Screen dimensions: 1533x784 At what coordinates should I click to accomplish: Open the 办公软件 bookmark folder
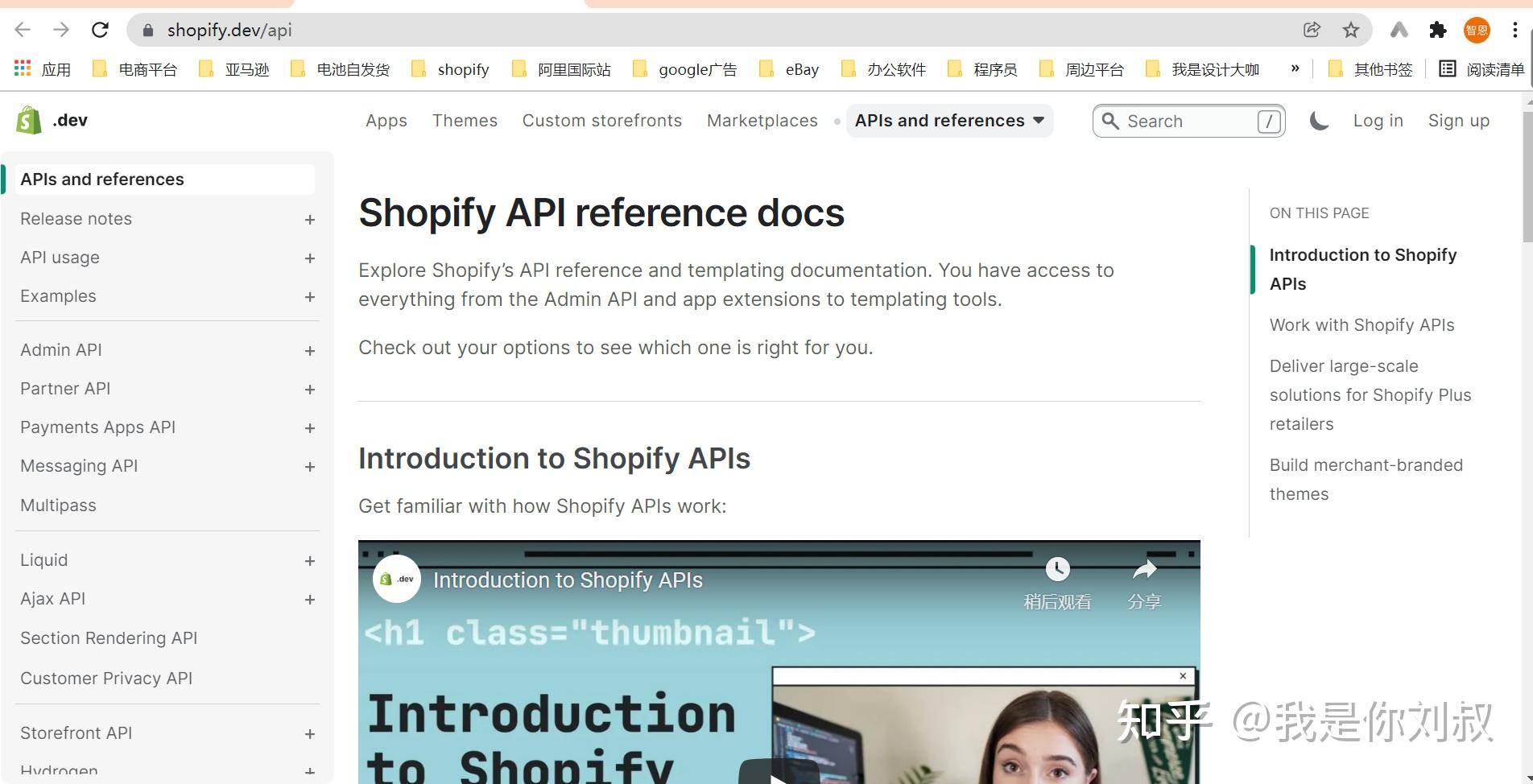click(883, 69)
